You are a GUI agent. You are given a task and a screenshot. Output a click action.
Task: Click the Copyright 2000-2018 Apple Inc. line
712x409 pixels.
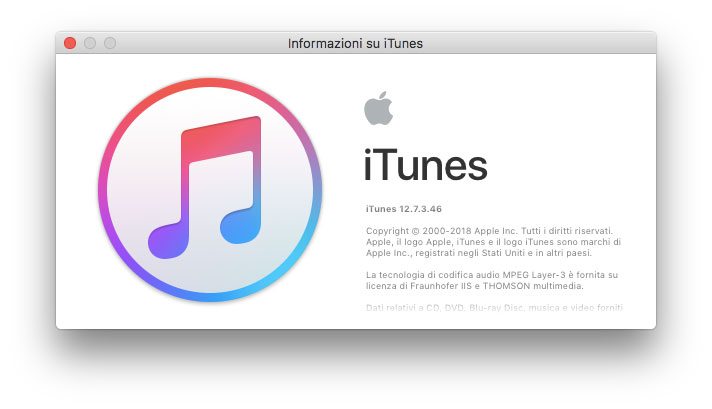[x=489, y=231]
